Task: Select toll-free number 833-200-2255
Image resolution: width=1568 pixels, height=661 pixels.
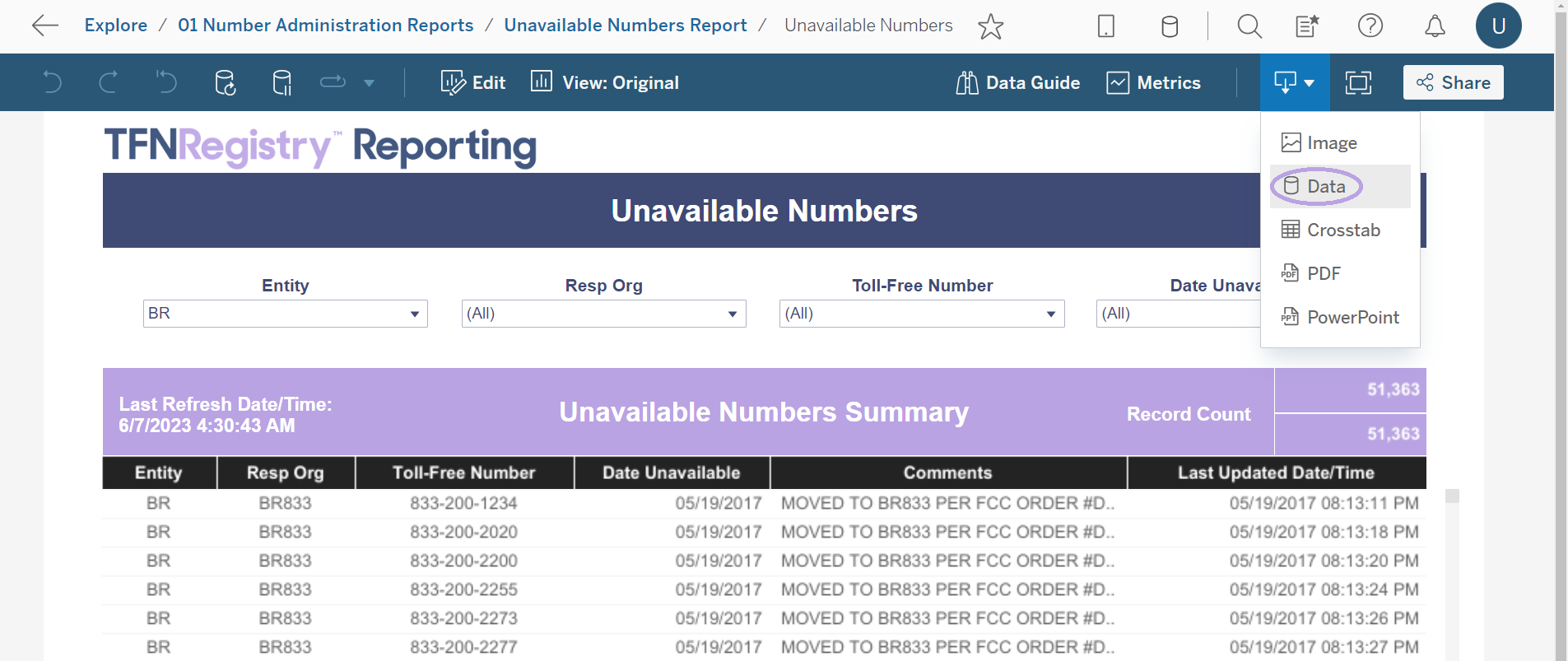Action: coord(464,589)
